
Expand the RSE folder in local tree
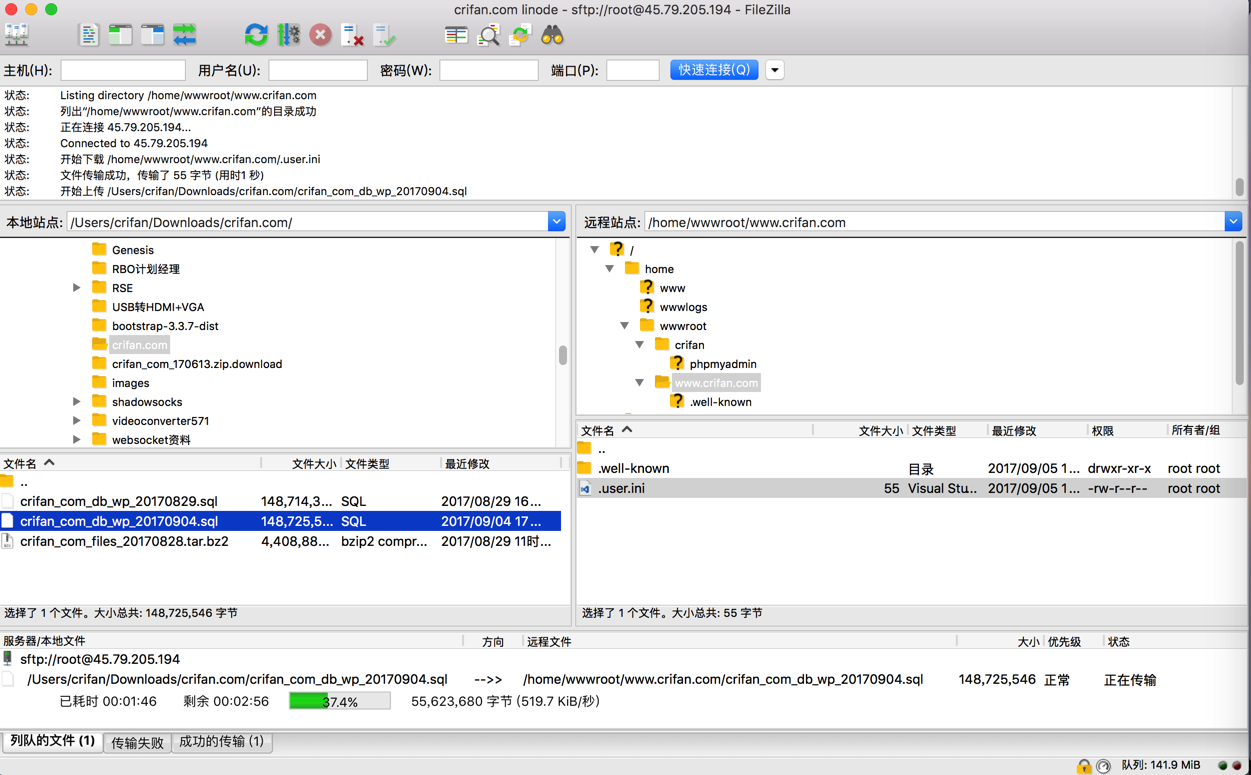[x=77, y=288]
